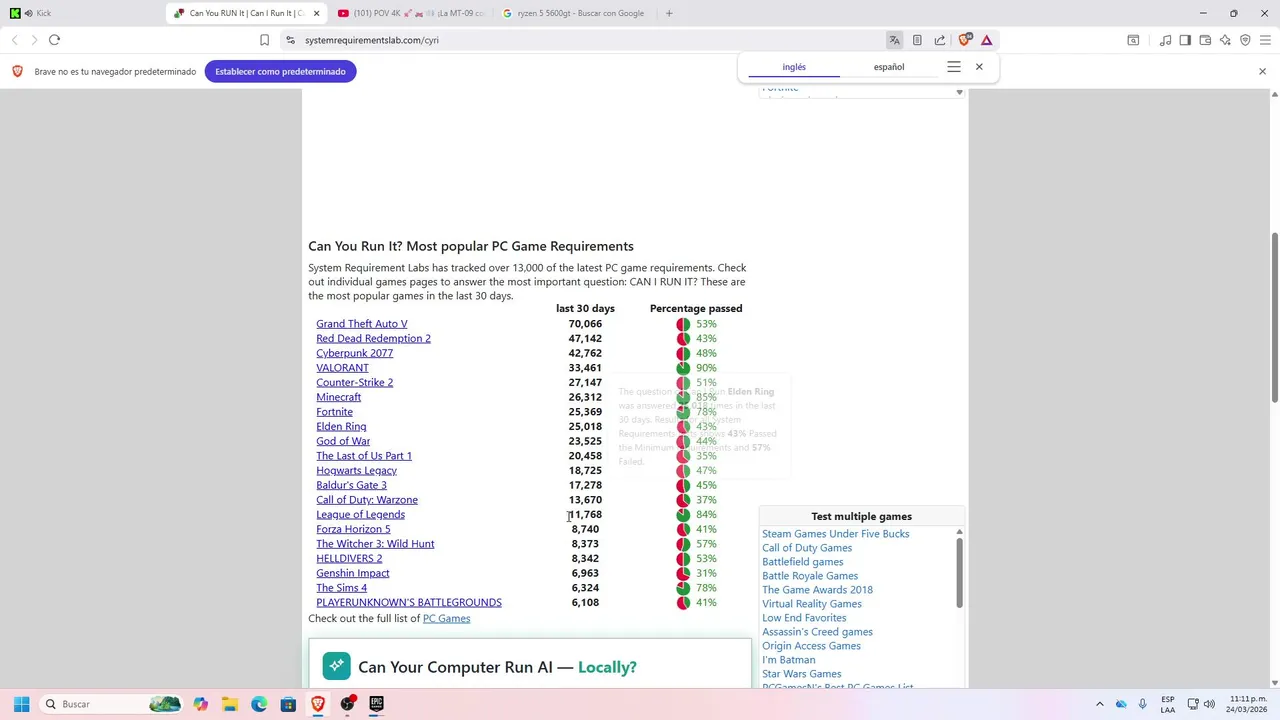The image size is (1280, 720).
Task: Dismiss the default browser notification bar
Action: tap(1262, 71)
